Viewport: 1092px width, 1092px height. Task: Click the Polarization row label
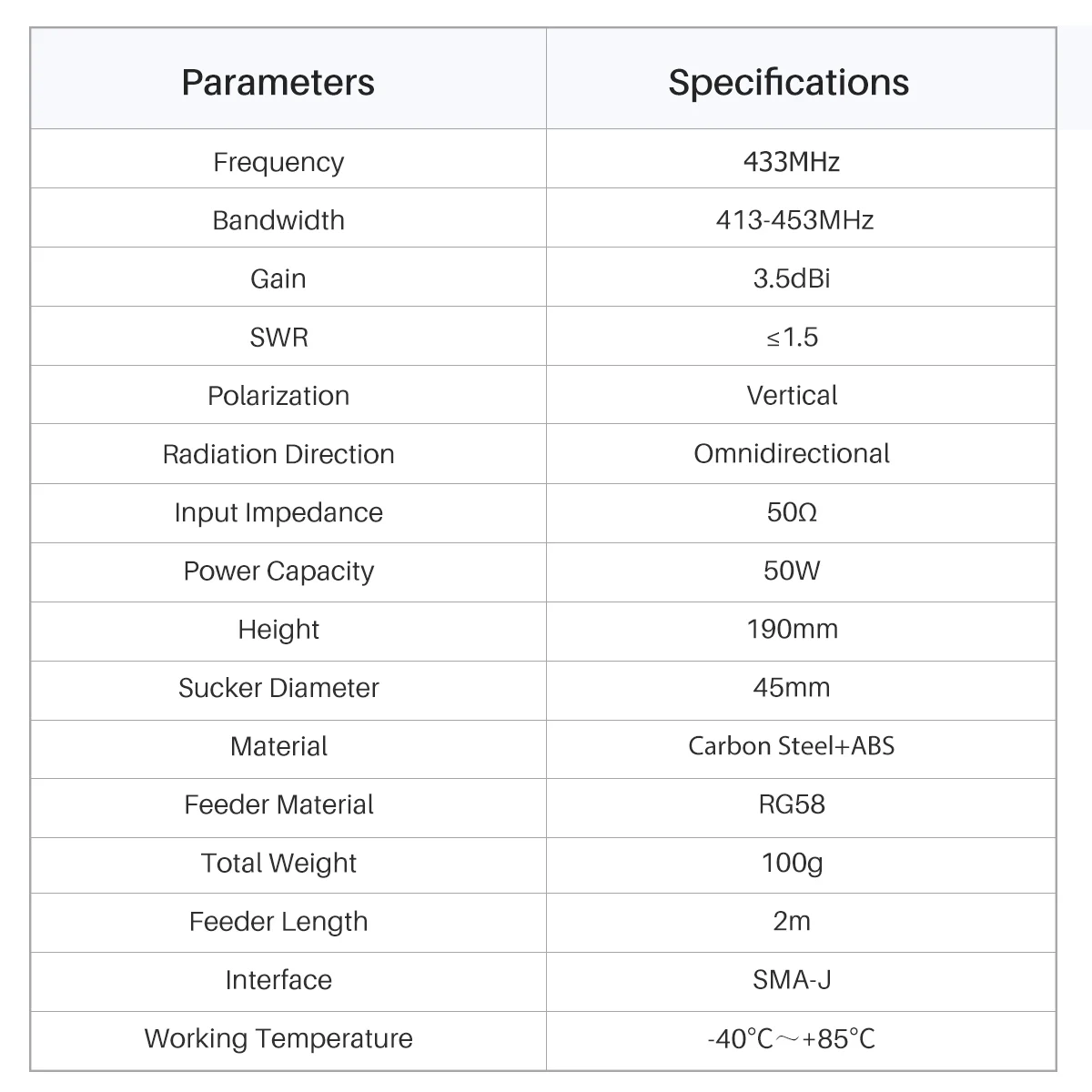pos(278,396)
